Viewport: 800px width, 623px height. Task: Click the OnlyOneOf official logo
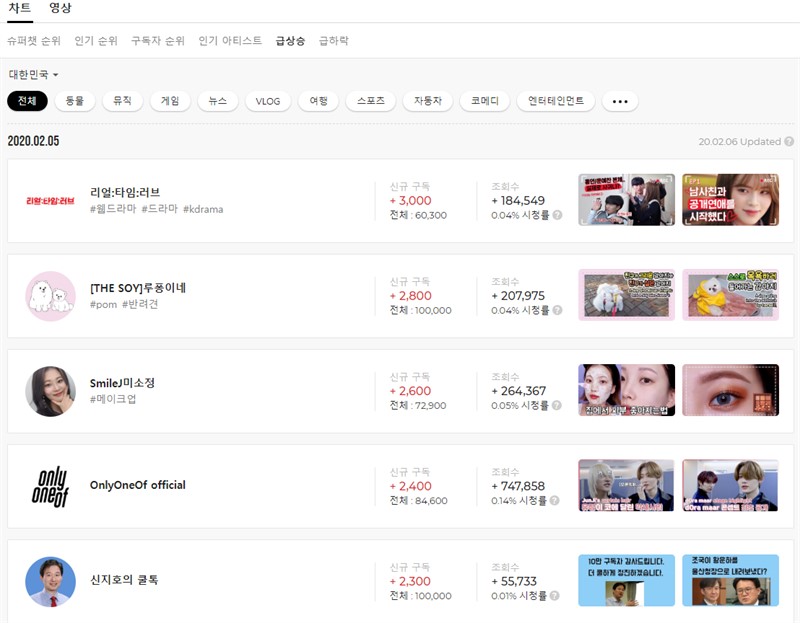pyautogui.click(x=50, y=486)
